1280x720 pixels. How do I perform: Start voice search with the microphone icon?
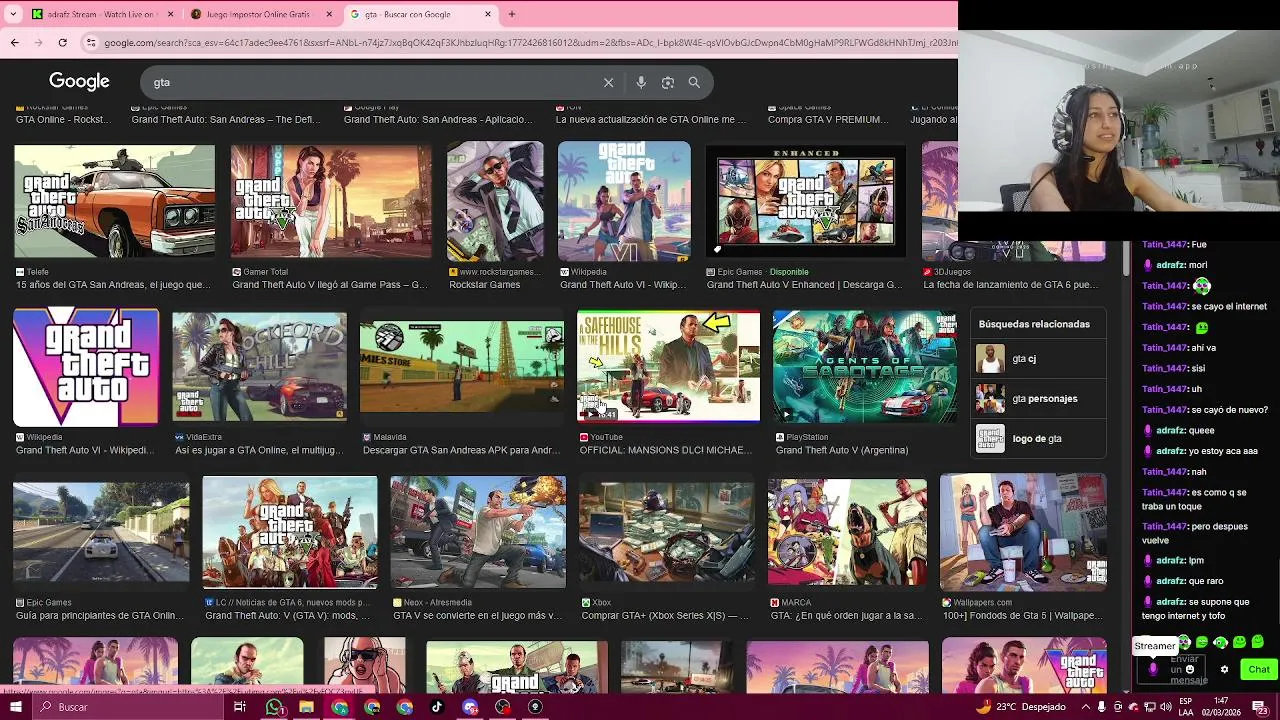coord(641,82)
